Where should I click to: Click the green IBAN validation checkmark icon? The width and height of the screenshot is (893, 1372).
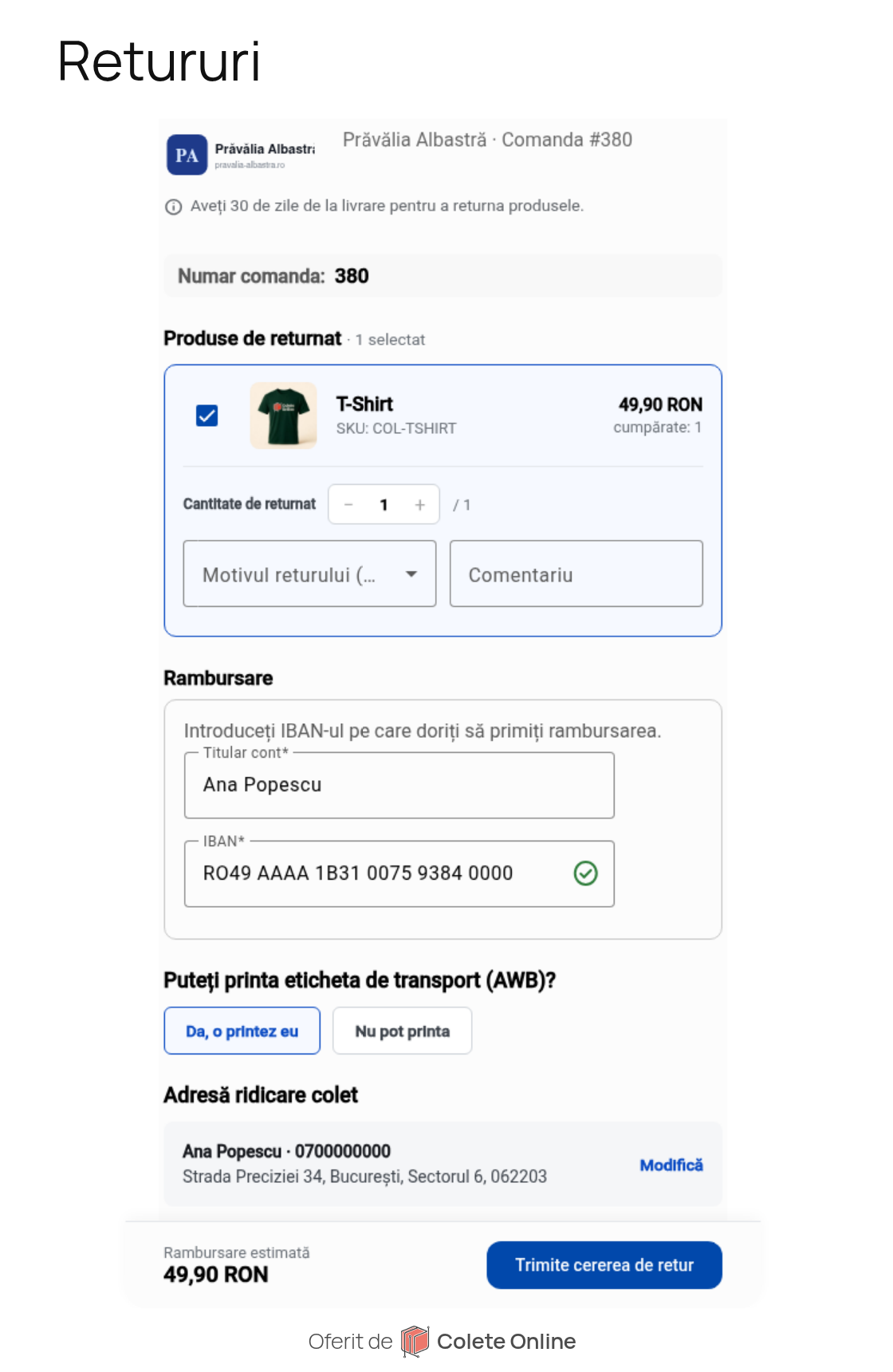click(x=586, y=873)
